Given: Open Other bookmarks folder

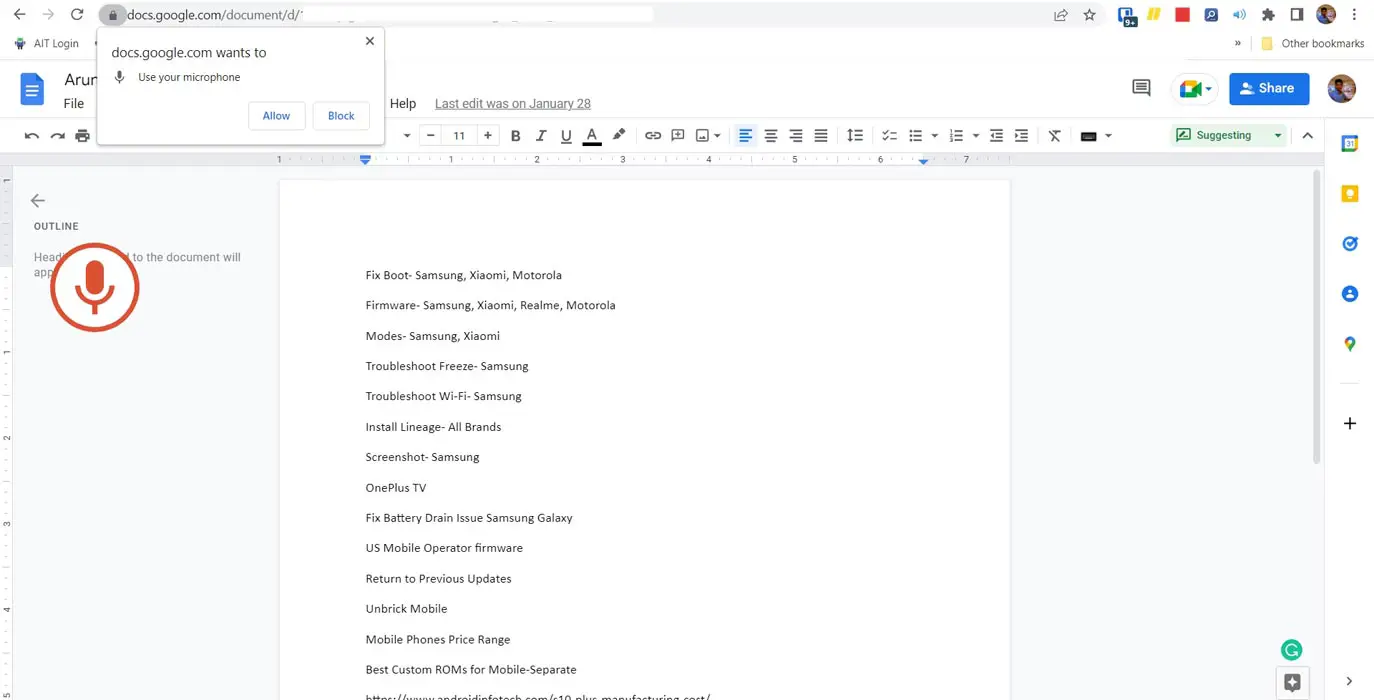Looking at the screenshot, I should [x=1313, y=44].
